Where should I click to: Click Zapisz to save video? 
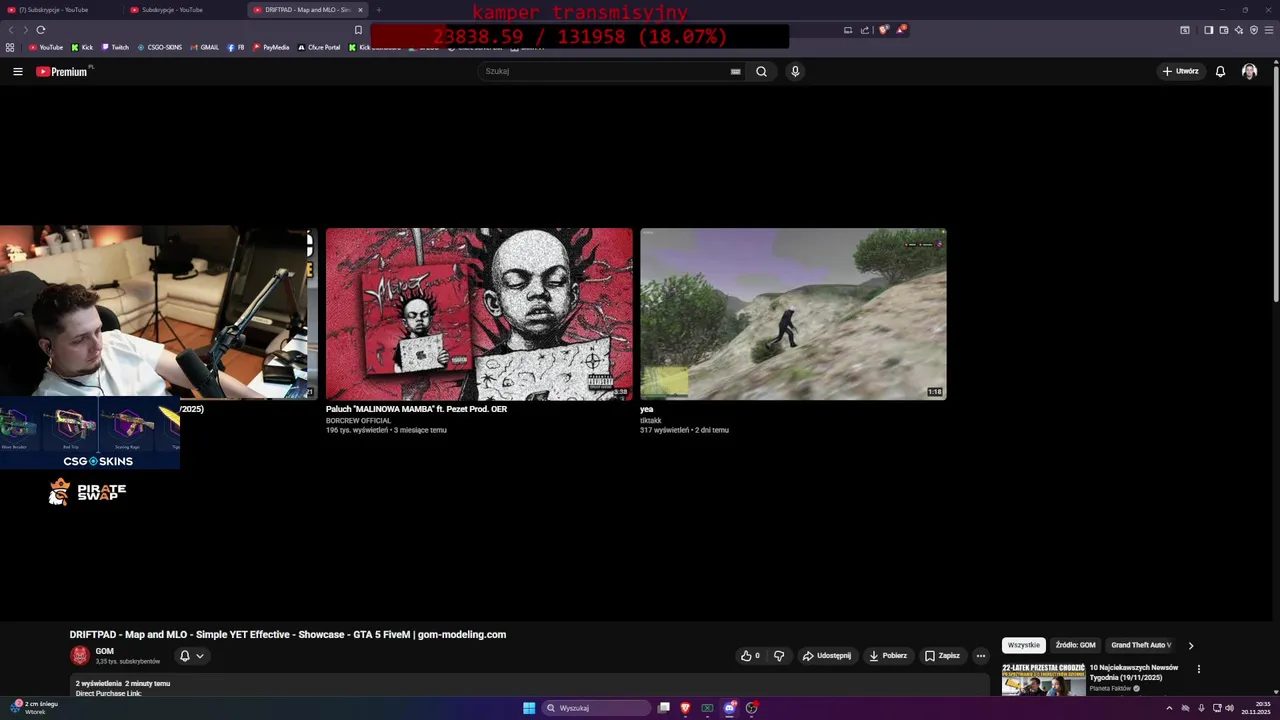[942, 656]
